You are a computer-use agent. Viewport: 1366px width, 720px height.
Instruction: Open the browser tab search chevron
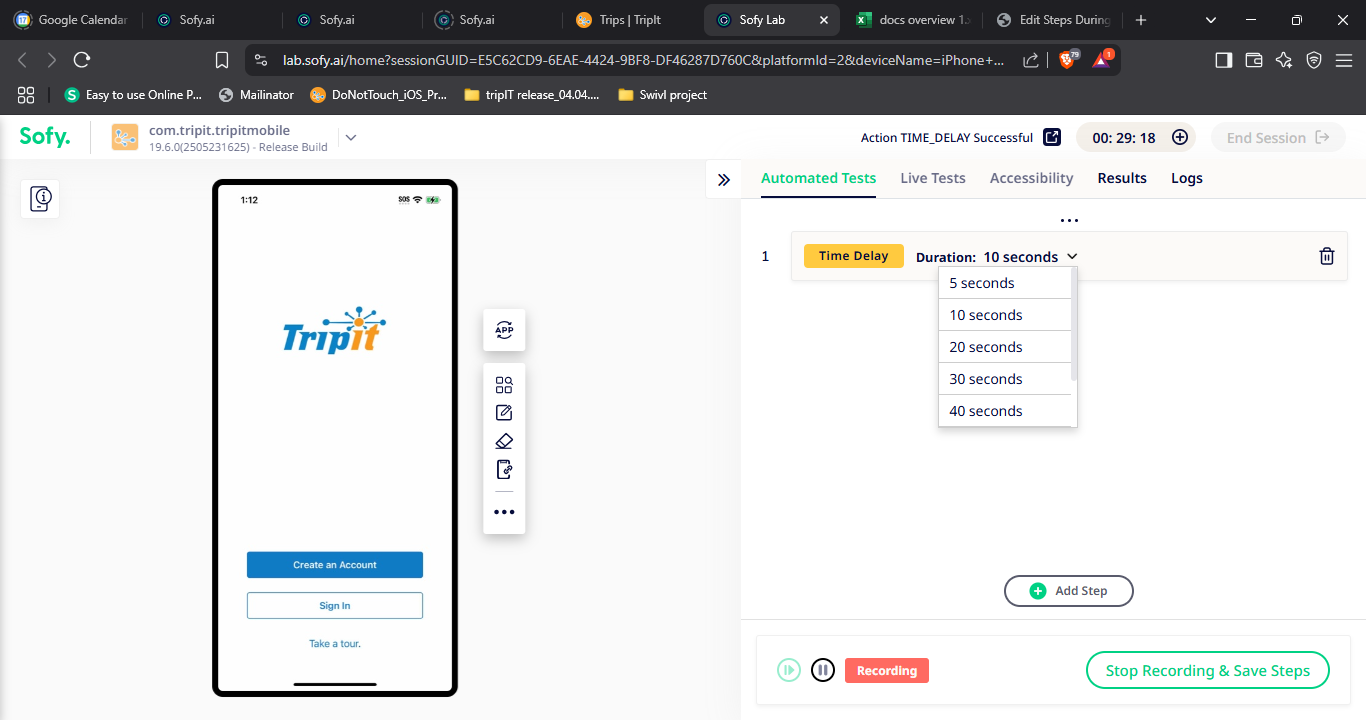(1211, 20)
